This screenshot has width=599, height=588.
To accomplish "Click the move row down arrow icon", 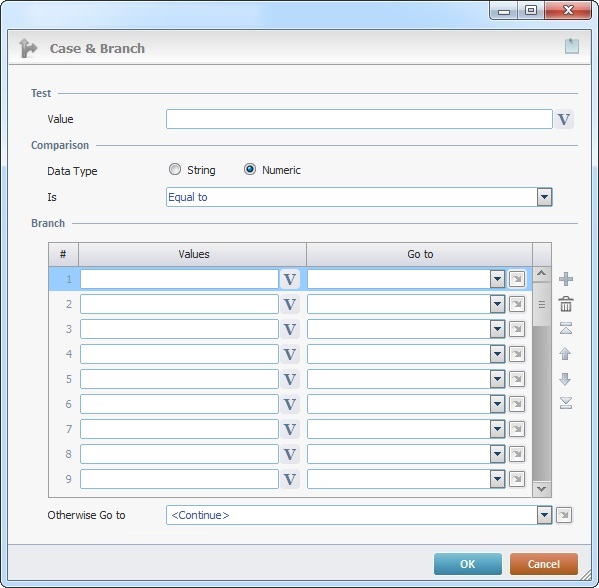I will click(x=565, y=379).
